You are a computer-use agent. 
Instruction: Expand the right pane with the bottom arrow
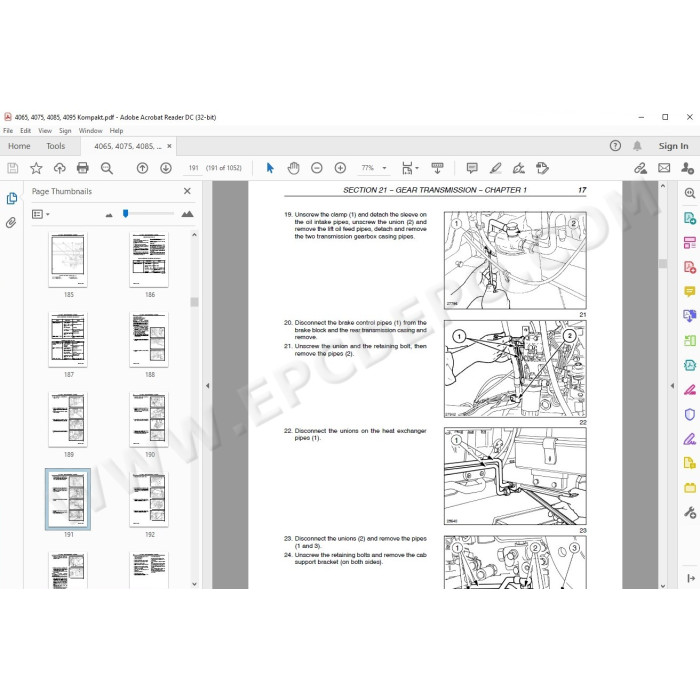[x=691, y=578]
